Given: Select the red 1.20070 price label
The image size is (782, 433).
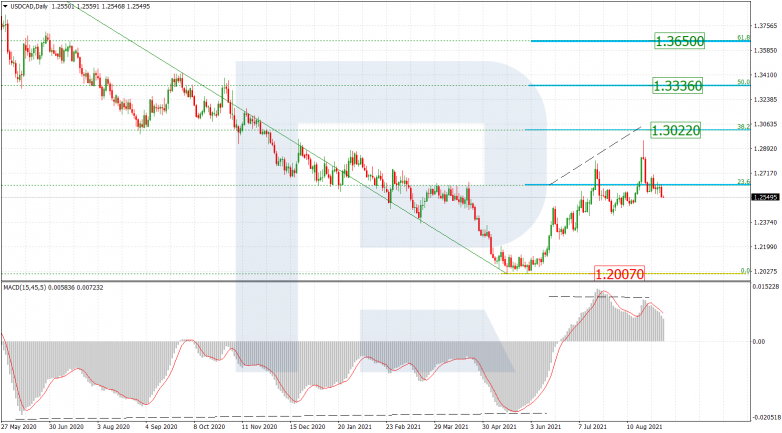Looking at the screenshot, I should (x=619, y=273).
